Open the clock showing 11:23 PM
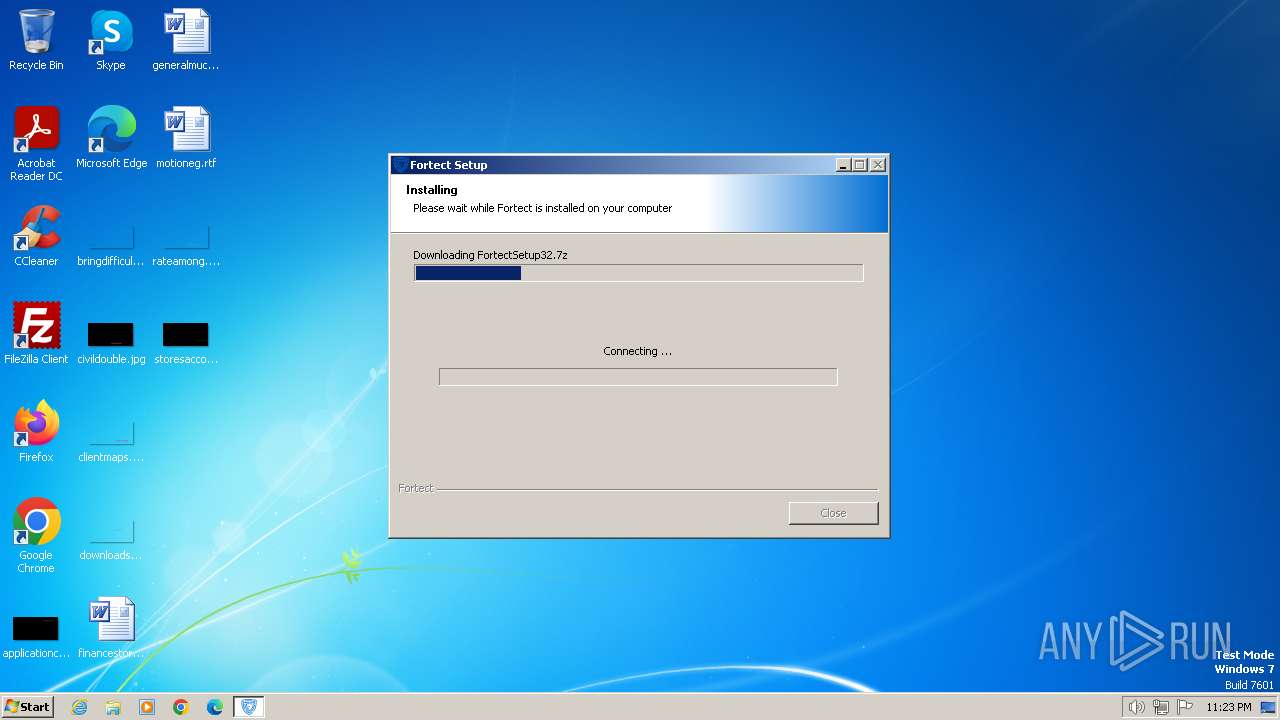 click(1228, 707)
